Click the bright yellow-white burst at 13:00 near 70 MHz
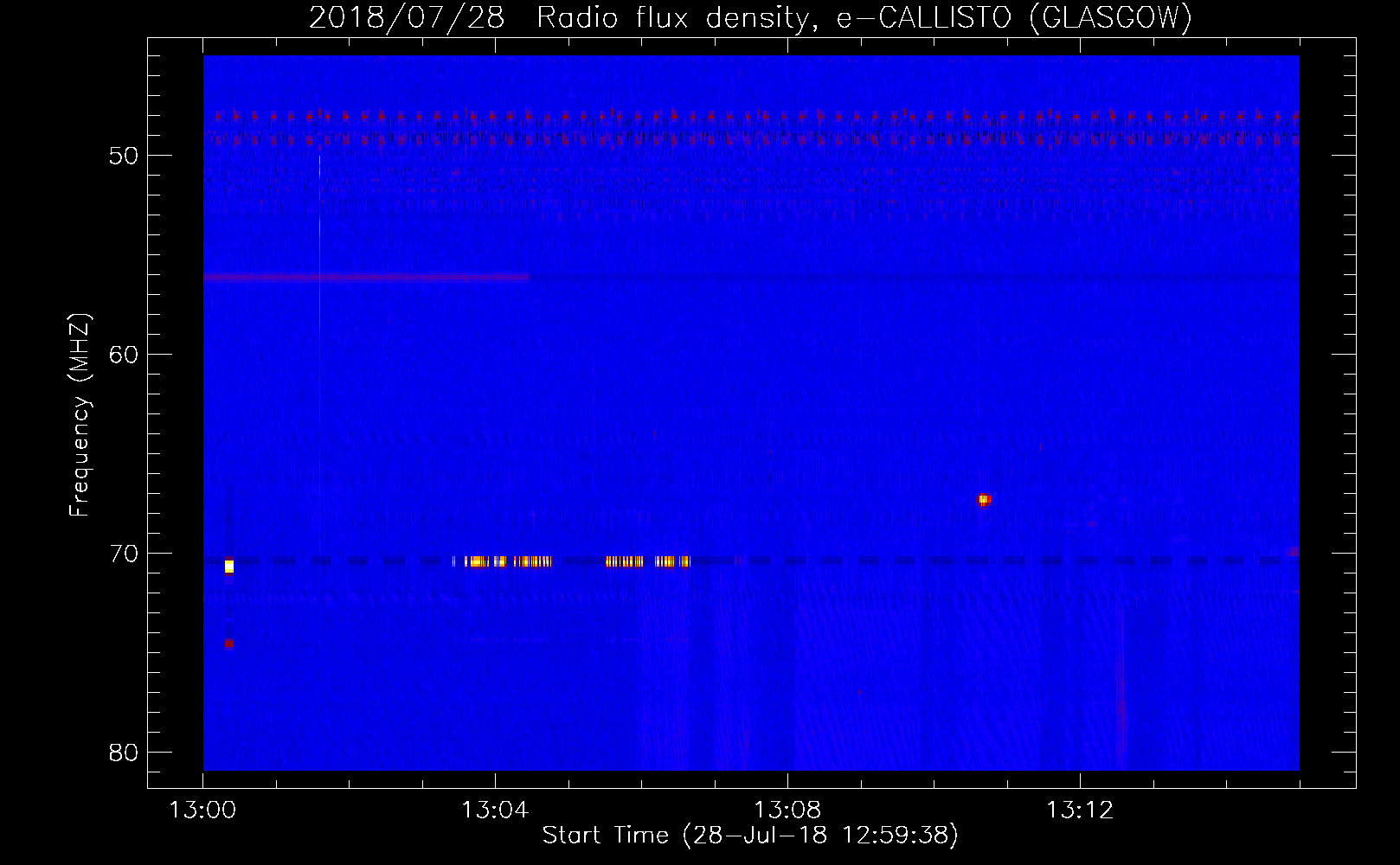 click(x=229, y=567)
